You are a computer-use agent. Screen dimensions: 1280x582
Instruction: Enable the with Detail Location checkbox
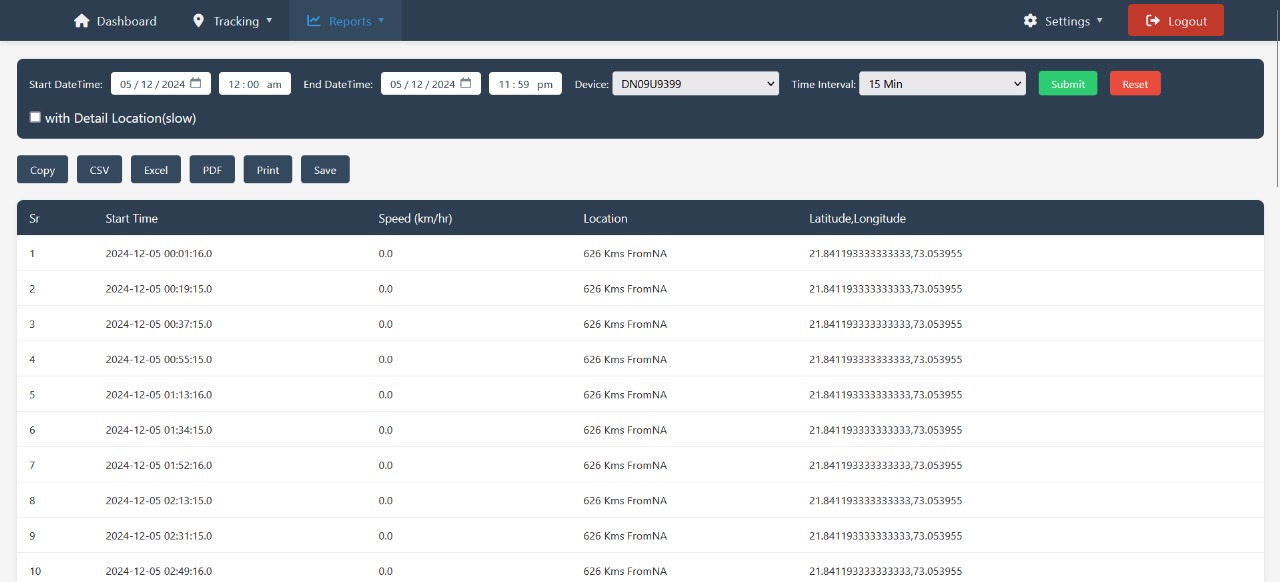coord(35,117)
